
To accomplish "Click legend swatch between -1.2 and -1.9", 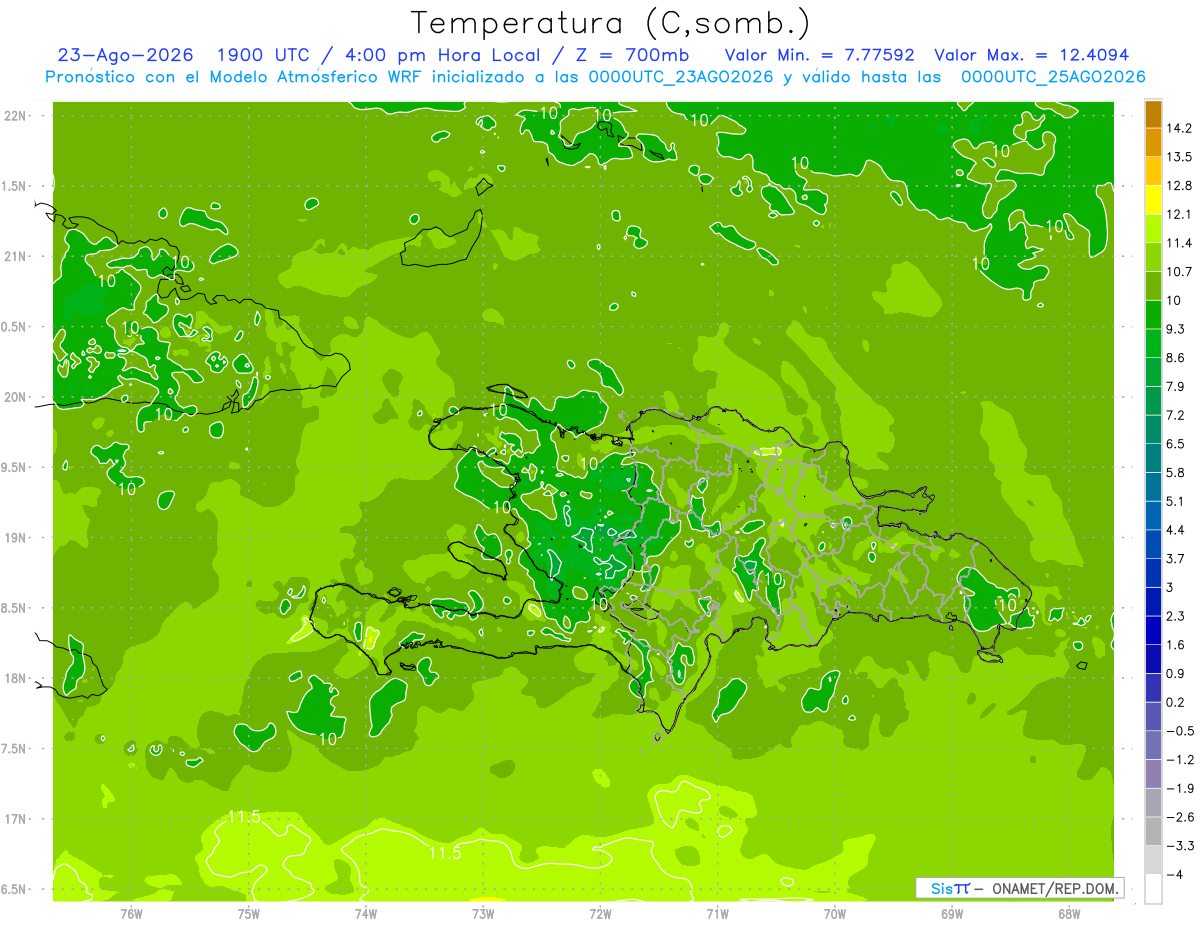I will 1153,774.
